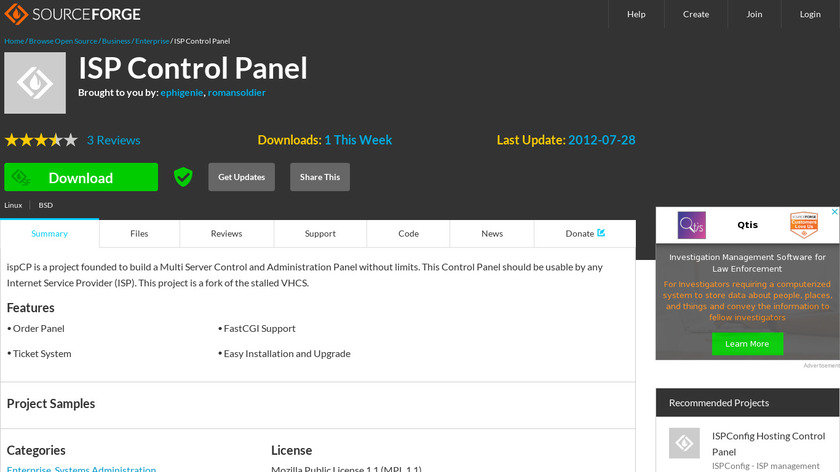Click the ISP Control Panel project icon
840x472 pixels.
click(35, 83)
